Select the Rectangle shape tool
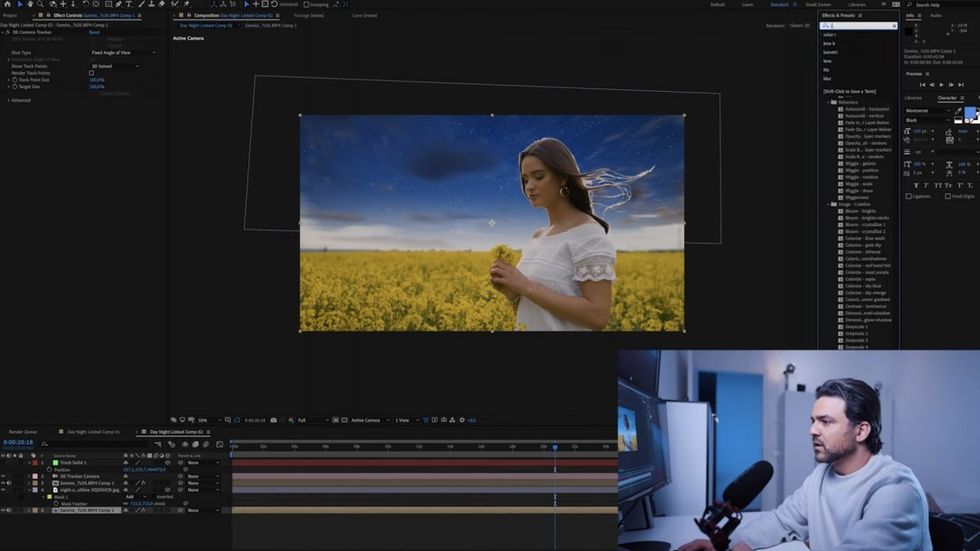Image resolution: width=980 pixels, height=551 pixels. 108,4
